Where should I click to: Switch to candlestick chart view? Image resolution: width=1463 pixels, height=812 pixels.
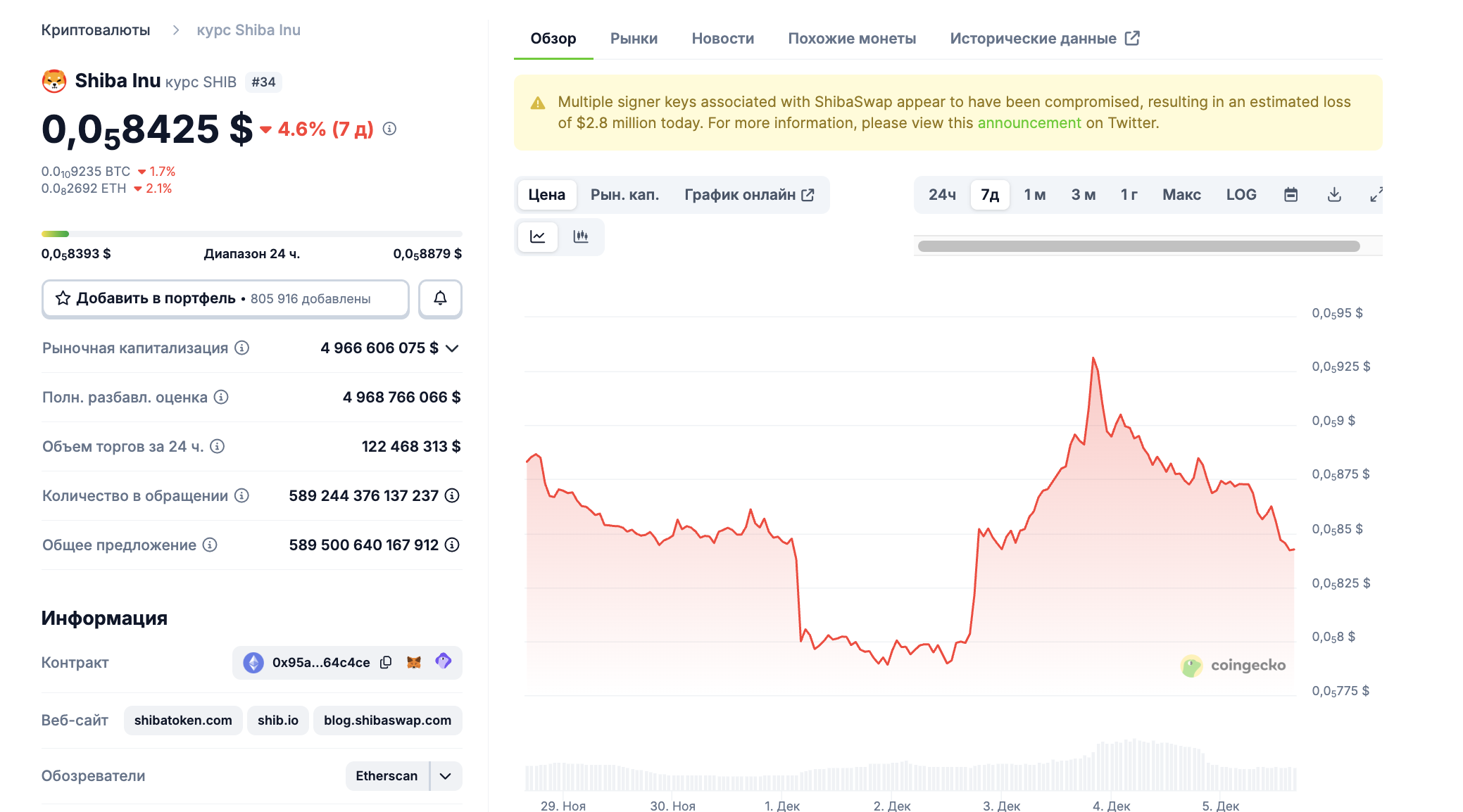point(581,236)
